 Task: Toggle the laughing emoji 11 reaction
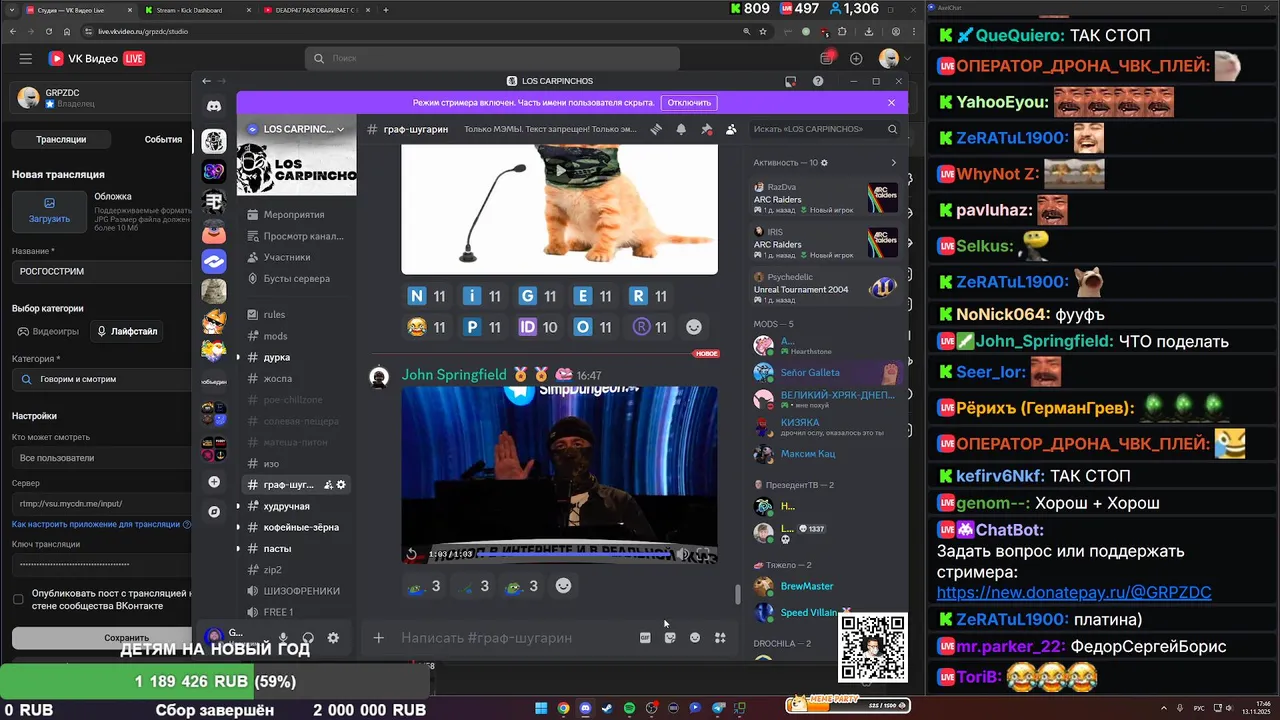[x=427, y=326]
